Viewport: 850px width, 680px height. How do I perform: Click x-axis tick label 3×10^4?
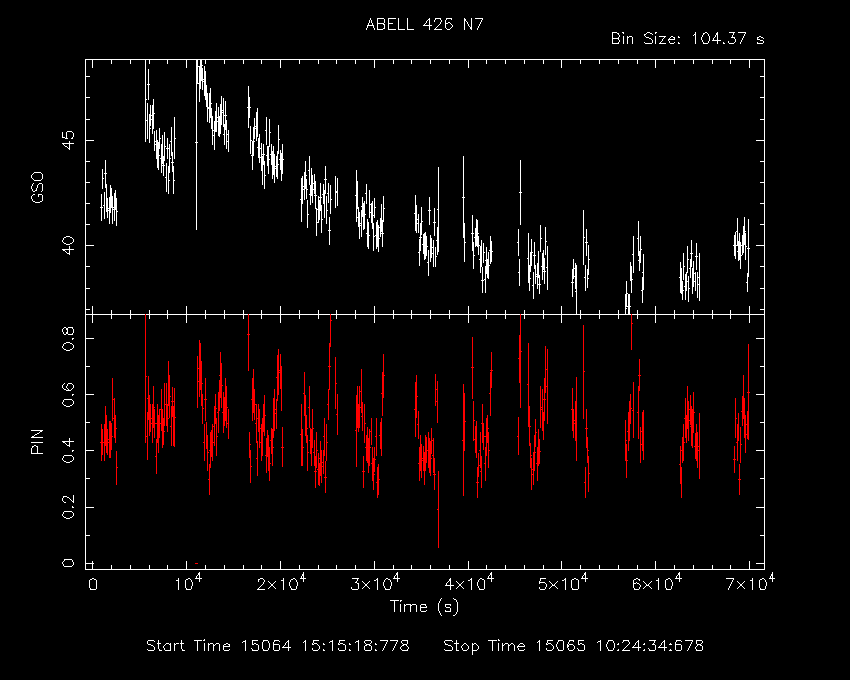[x=375, y=583]
